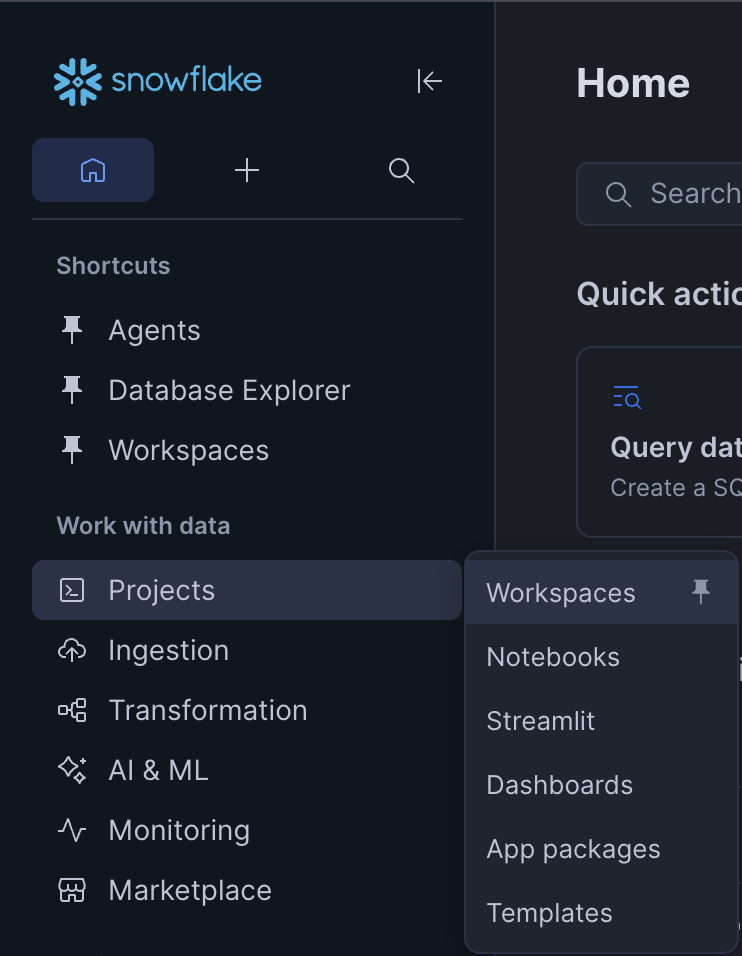The width and height of the screenshot is (742, 956).
Task: Go to the Marketplace
Action: pos(189,890)
